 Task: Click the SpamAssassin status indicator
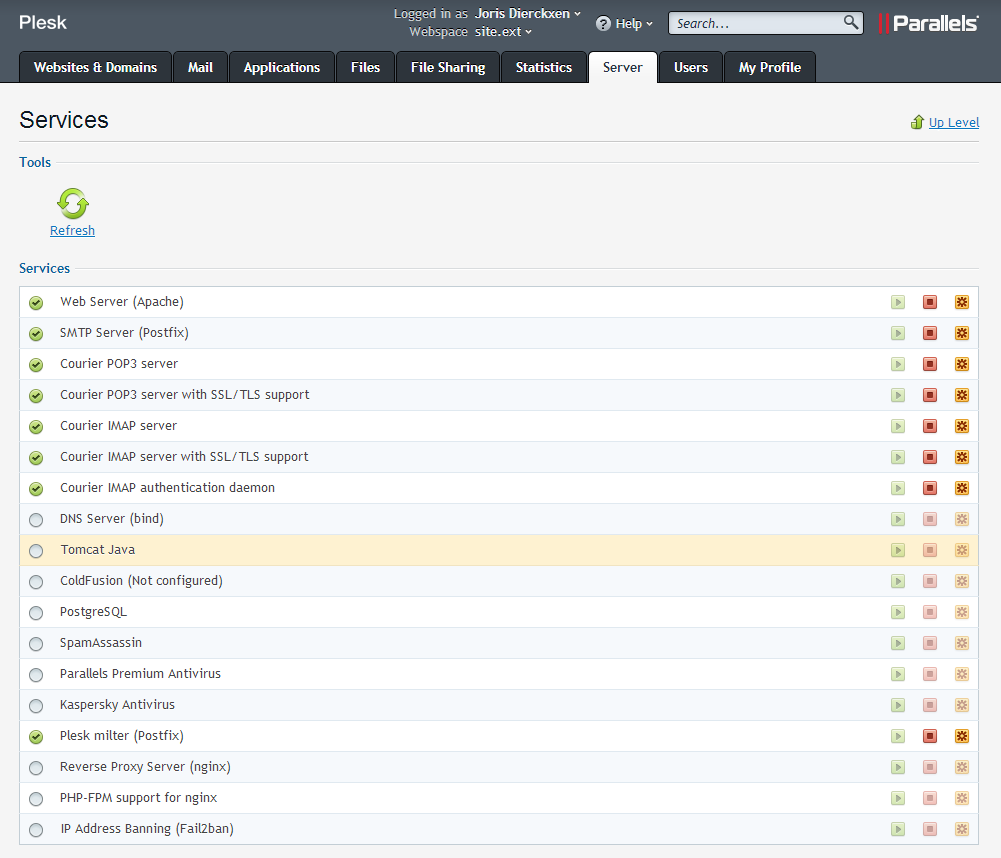pos(36,644)
